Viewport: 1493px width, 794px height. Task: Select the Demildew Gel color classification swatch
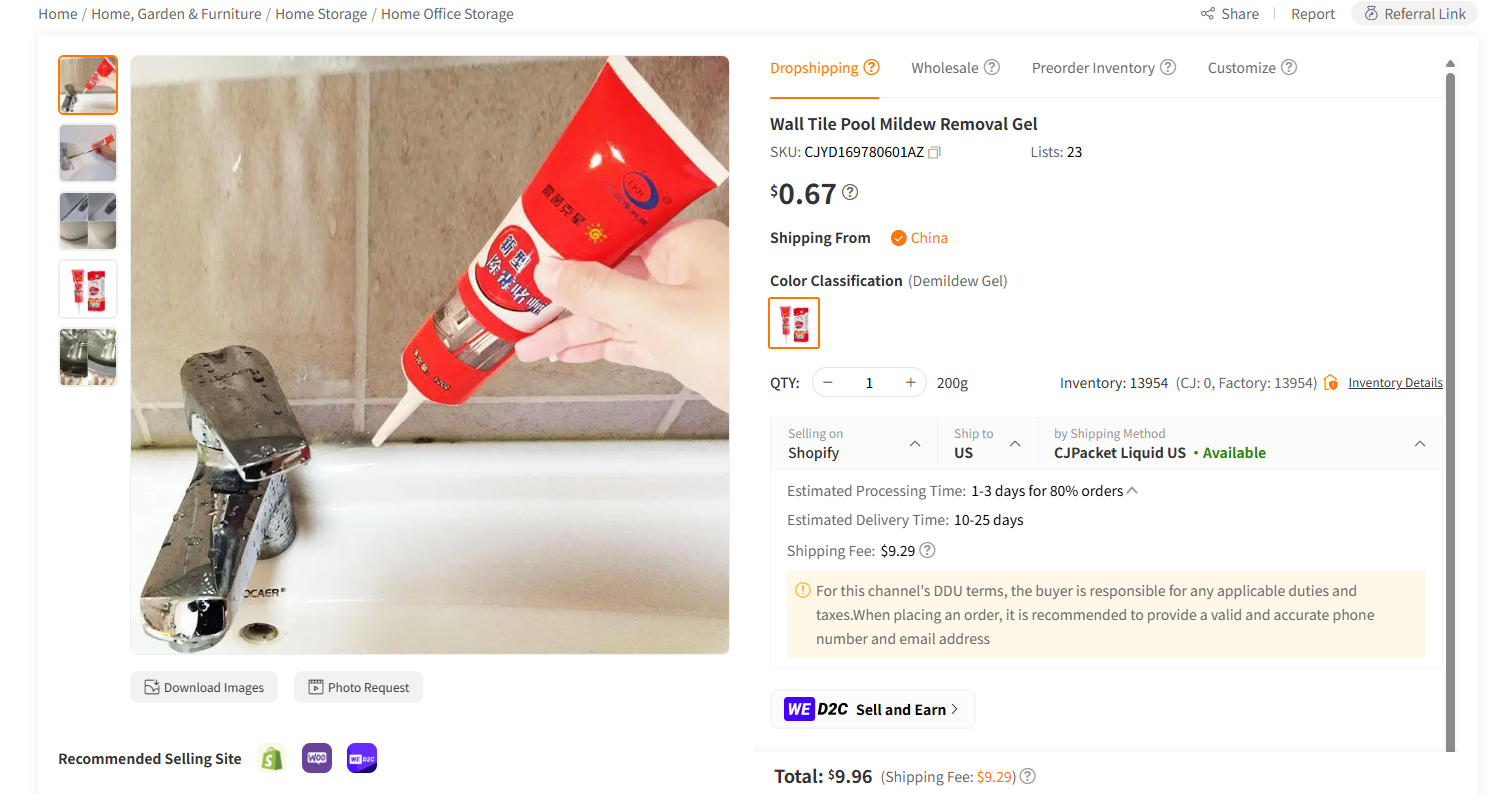click(793, 323)
